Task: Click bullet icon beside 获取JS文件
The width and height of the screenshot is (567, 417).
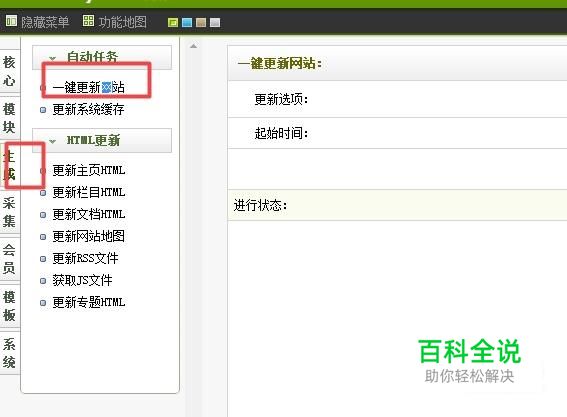Action: point(43,281)
